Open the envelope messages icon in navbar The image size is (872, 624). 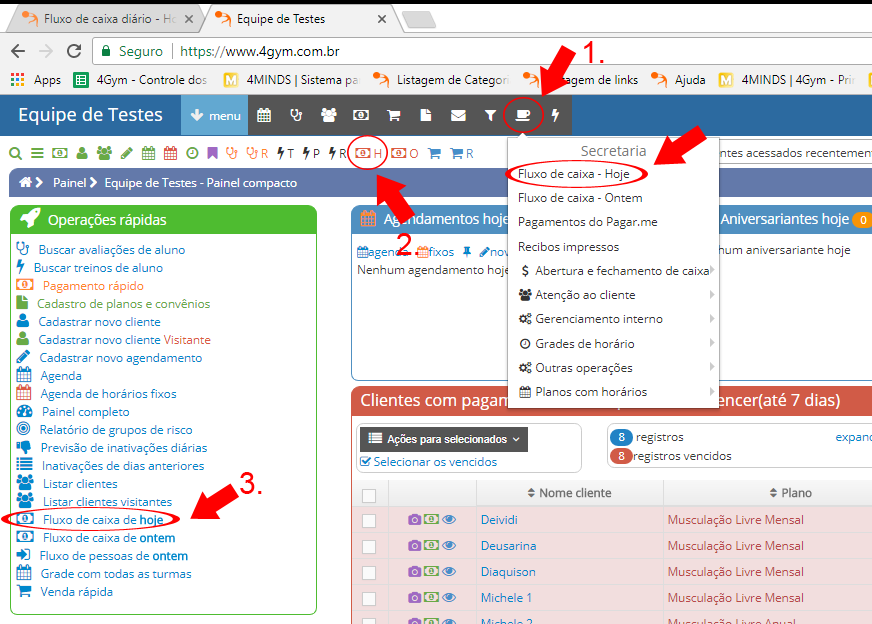[x=458, y=116]
